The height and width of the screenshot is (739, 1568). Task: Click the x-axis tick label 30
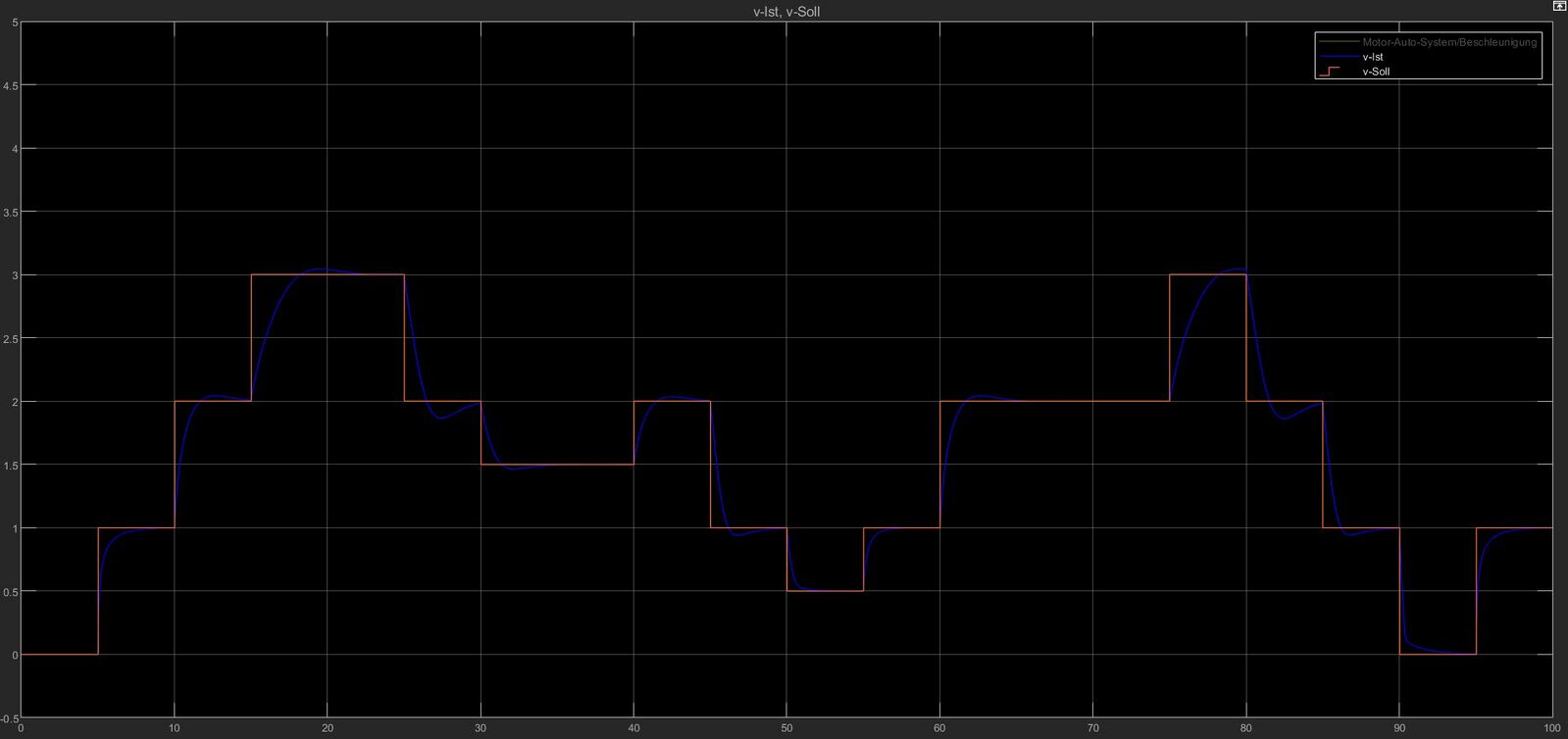[481, 728]
